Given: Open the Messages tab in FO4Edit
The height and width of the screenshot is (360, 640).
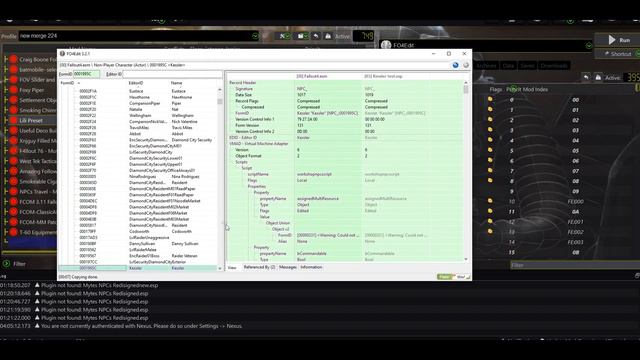Looking at the screenshot, I should [x=288, y=267].
